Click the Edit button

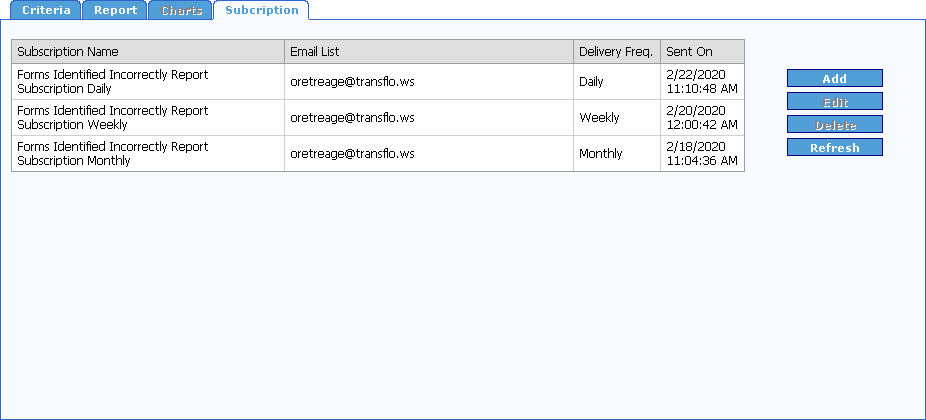834,101
